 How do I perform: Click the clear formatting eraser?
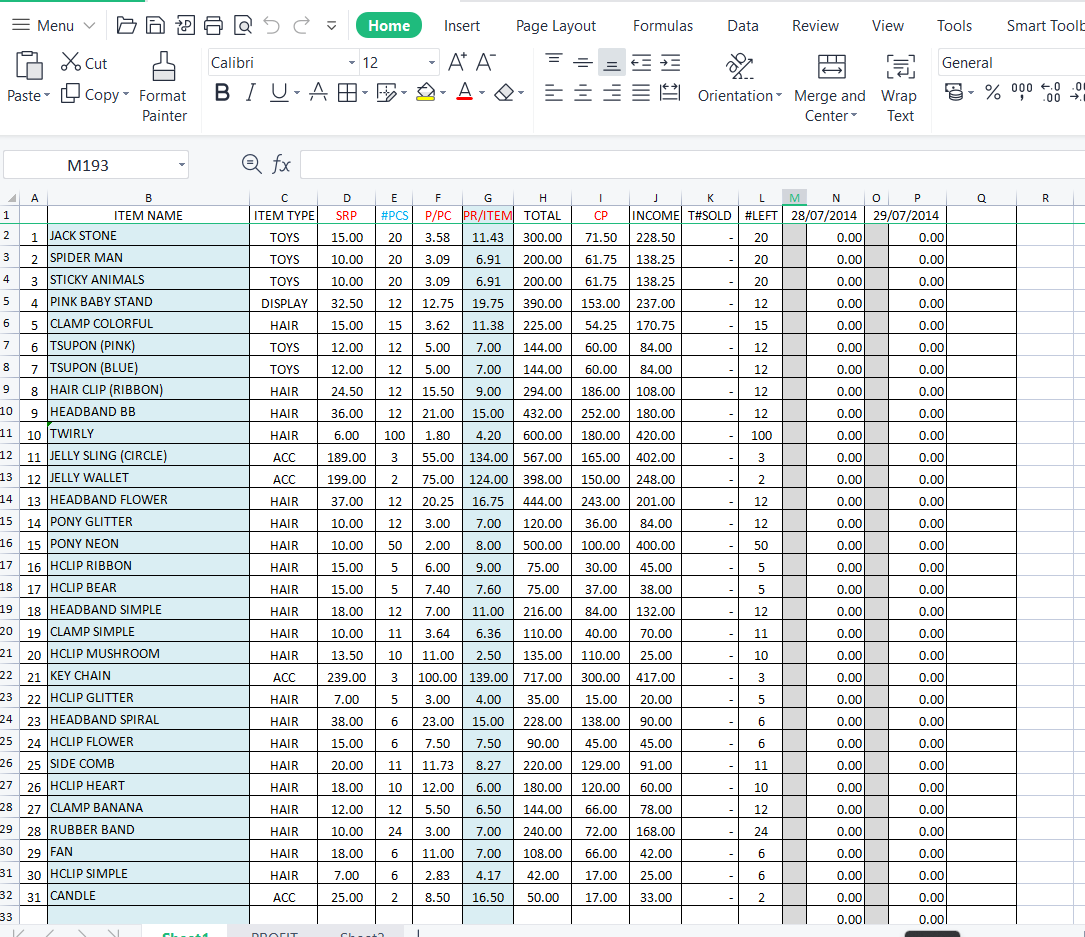tap(504, 92)
